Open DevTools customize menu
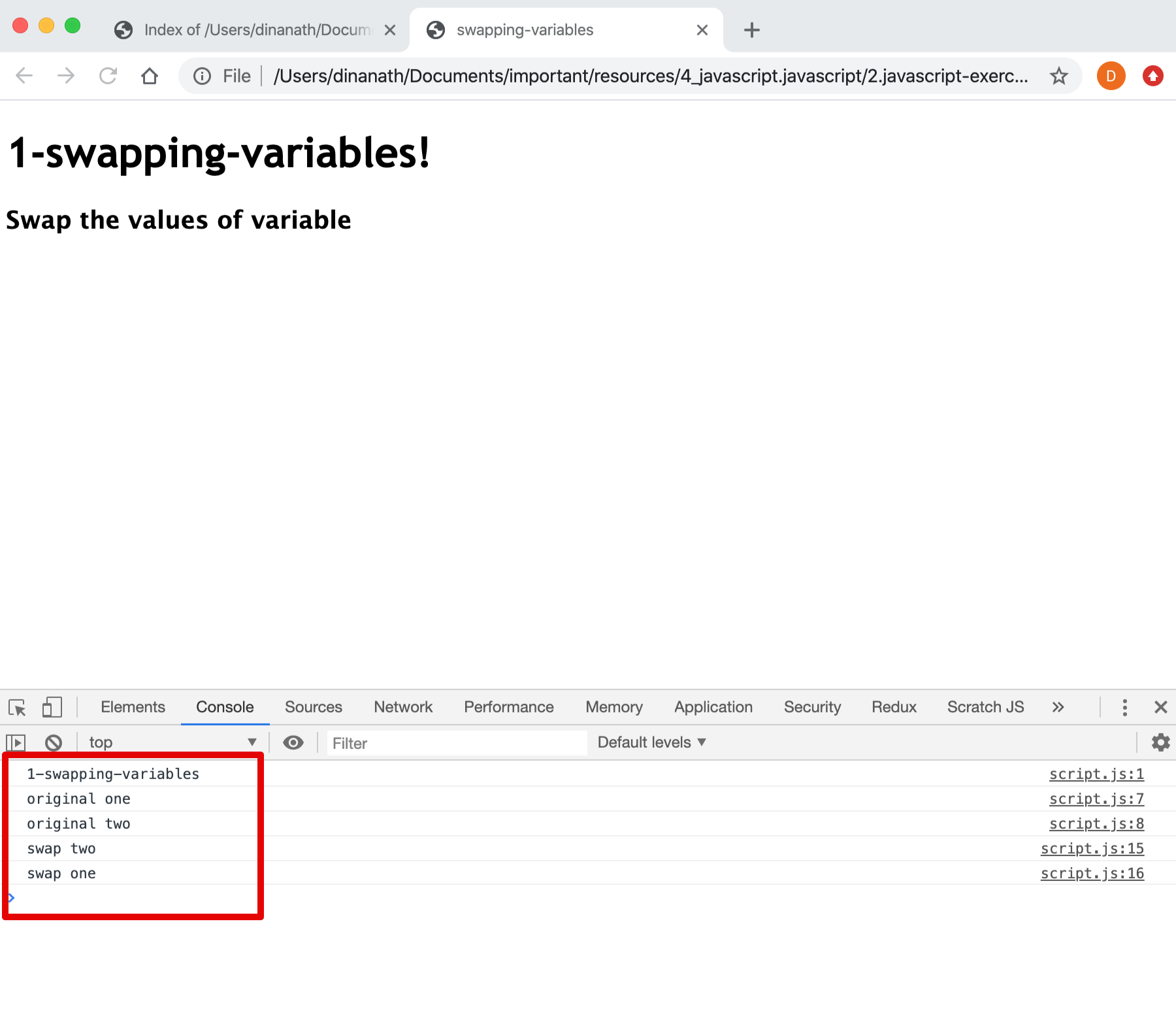 point(1124,707)
